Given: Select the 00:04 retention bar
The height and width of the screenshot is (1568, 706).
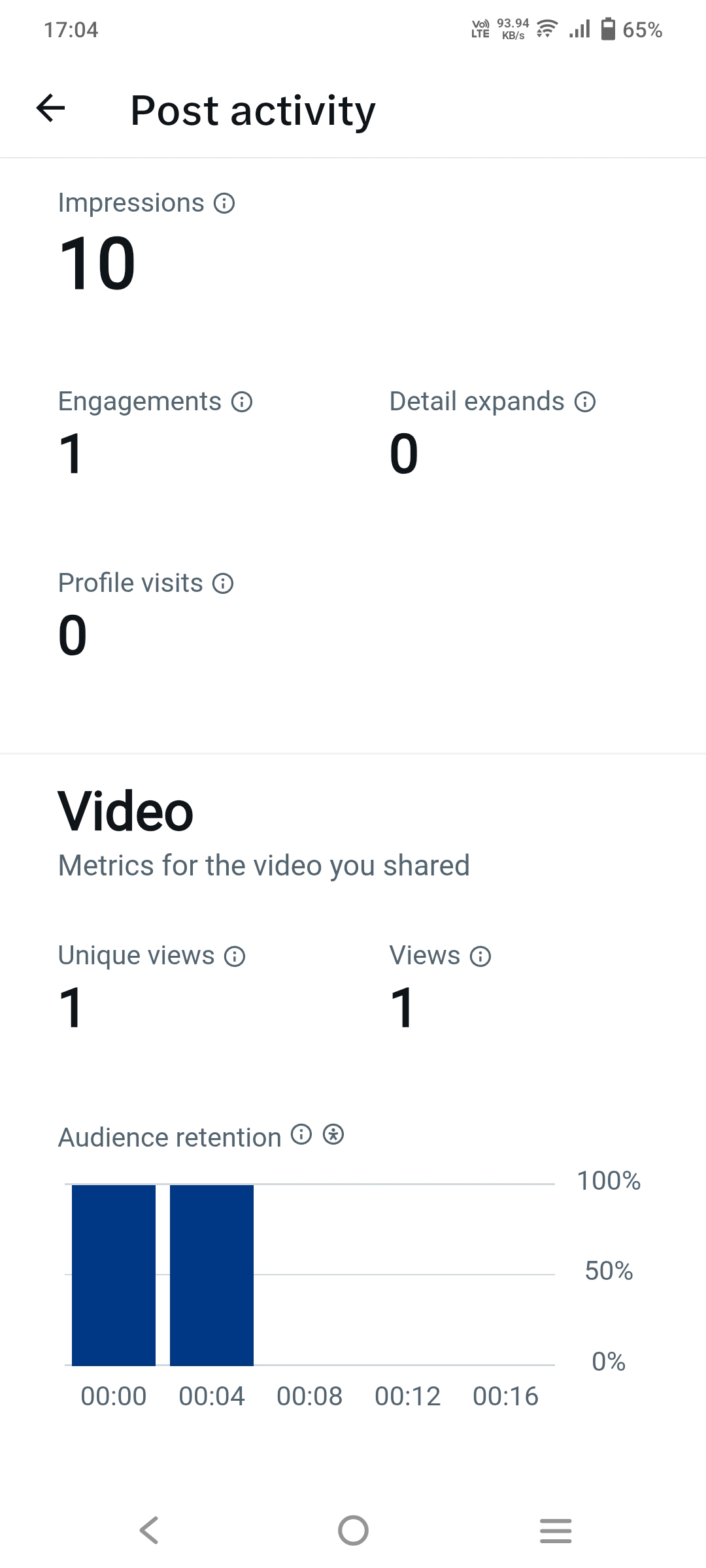Looking at the screenshot, I should coord(212,1275).
